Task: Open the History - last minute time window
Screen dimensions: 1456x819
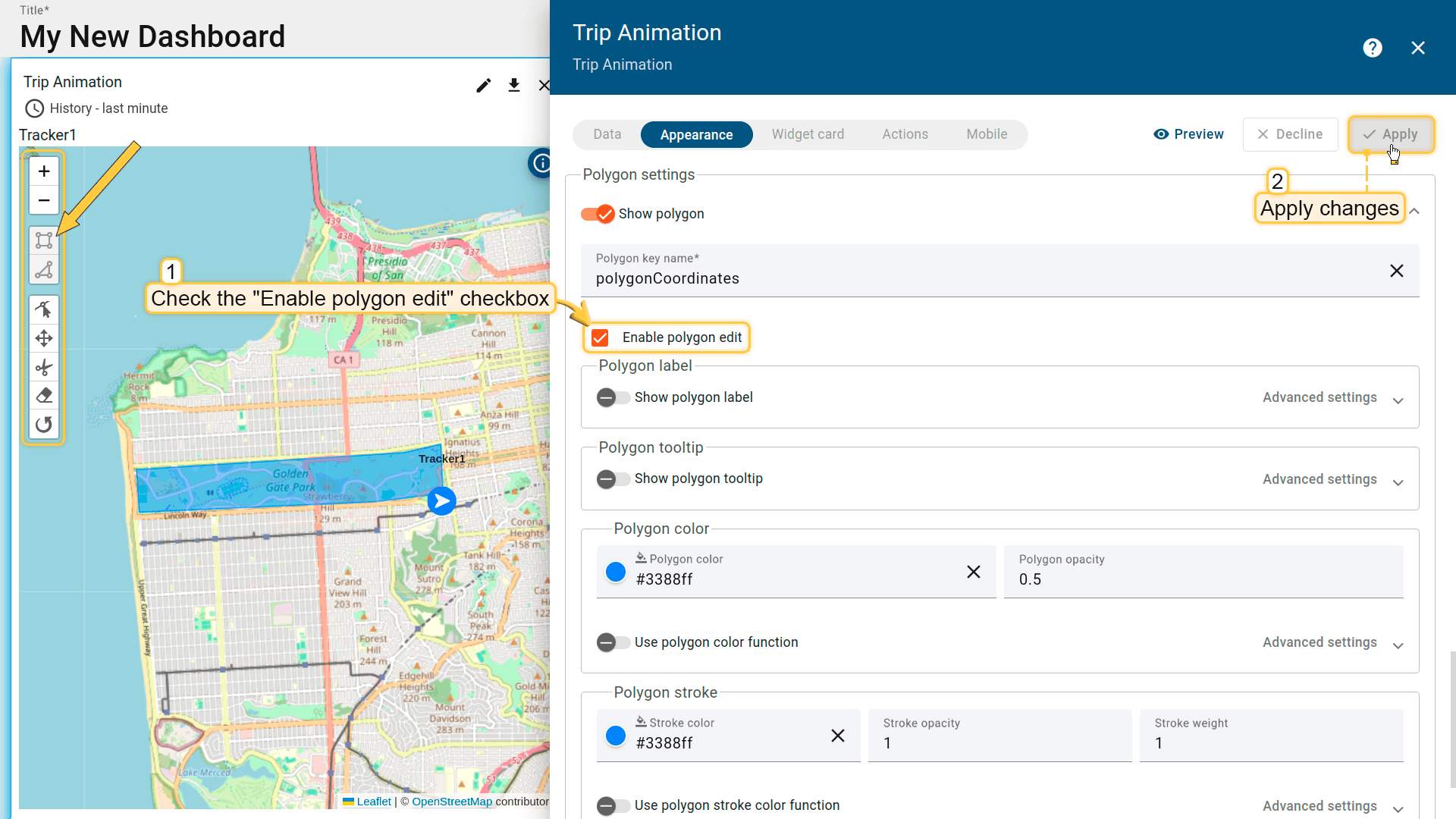Action: coord(96,108)
